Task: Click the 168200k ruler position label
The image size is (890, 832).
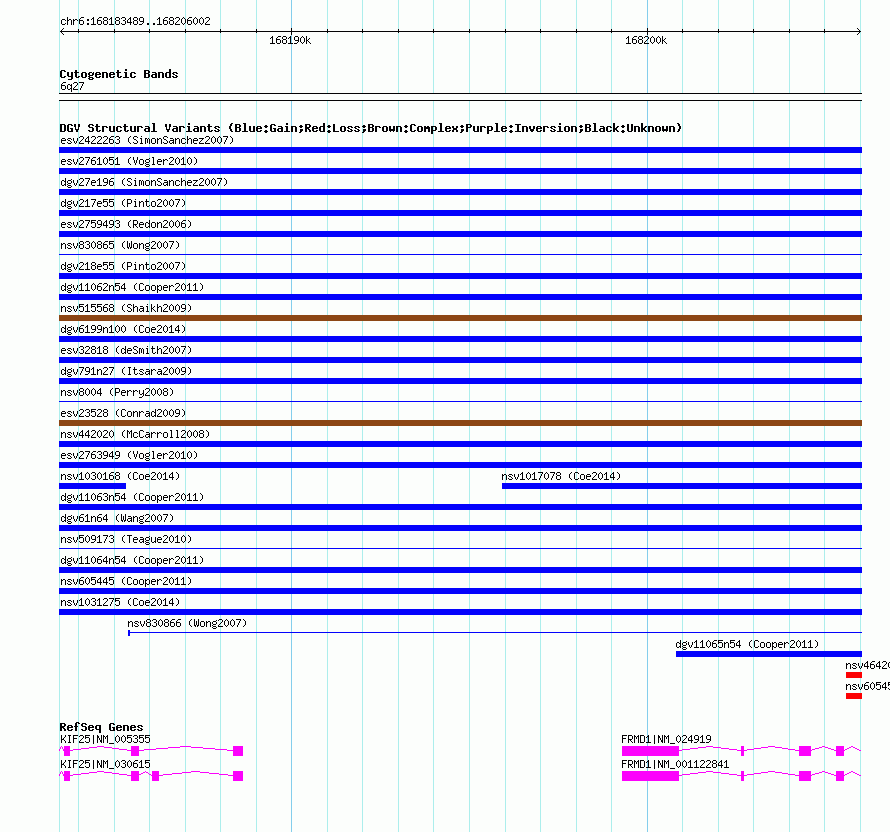Action: click(646, 40)
